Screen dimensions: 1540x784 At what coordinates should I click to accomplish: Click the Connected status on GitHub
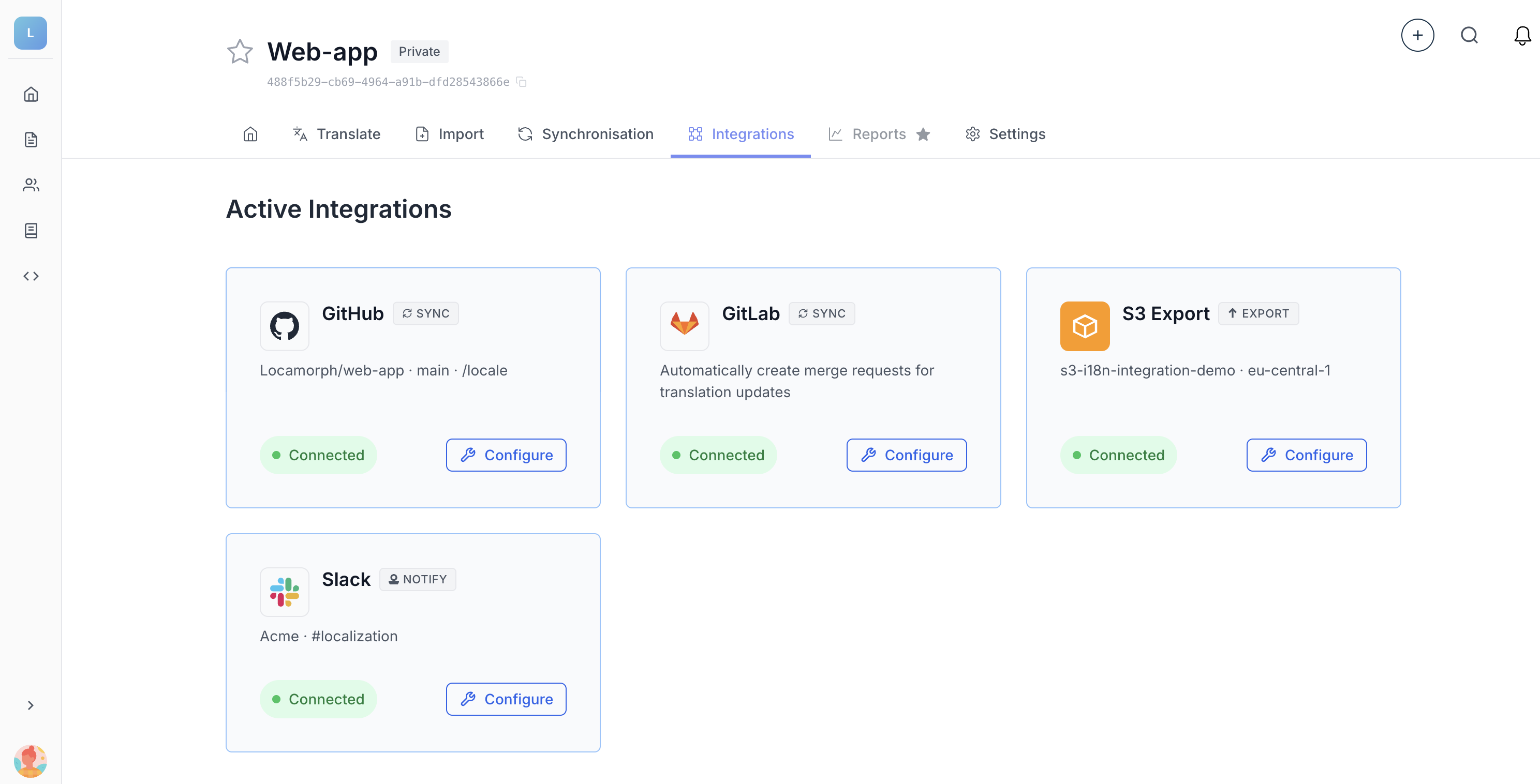pos(318,455)
